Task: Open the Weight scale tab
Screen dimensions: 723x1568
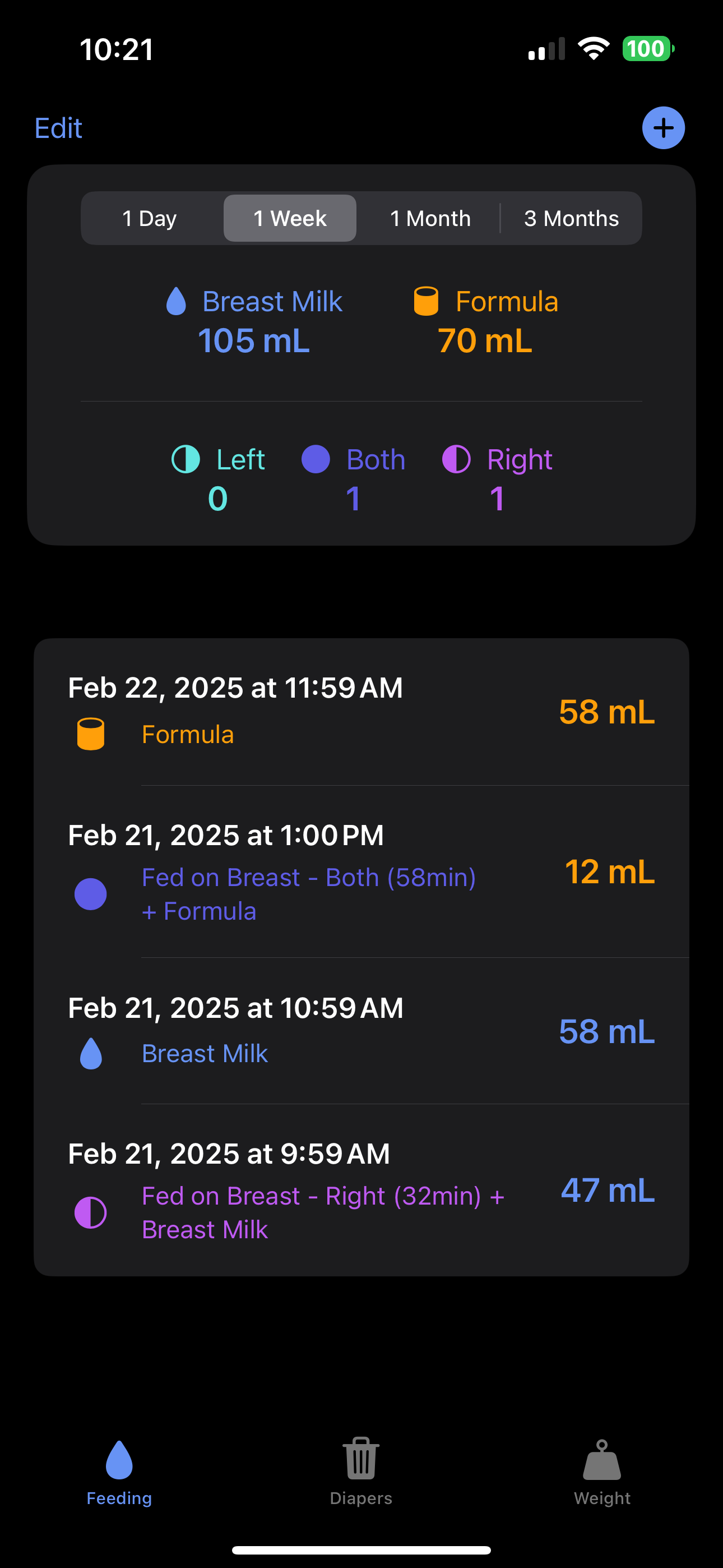Action: [x=602, y=1468]
